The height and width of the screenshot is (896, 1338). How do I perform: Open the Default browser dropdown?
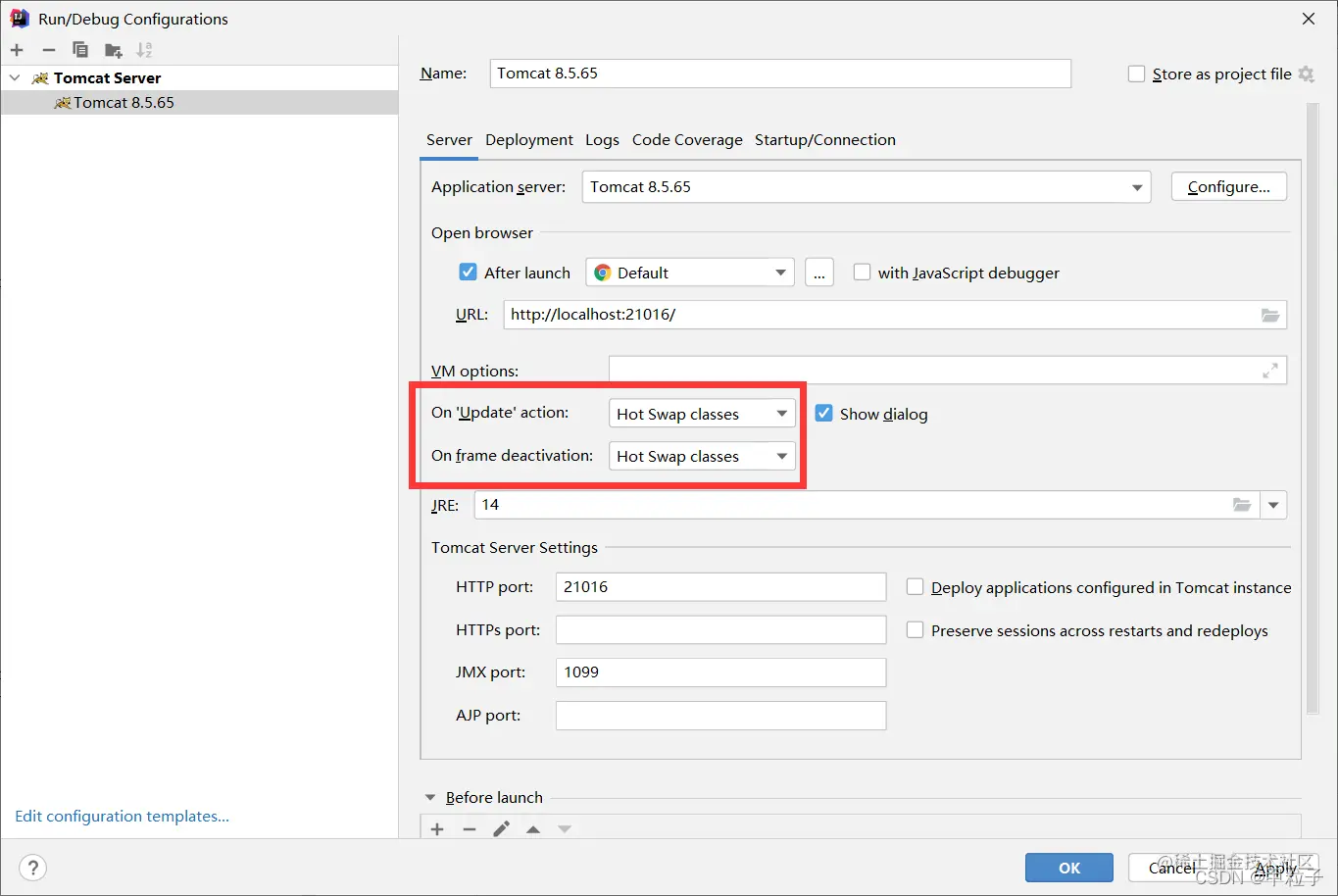(x=690, y=273)
